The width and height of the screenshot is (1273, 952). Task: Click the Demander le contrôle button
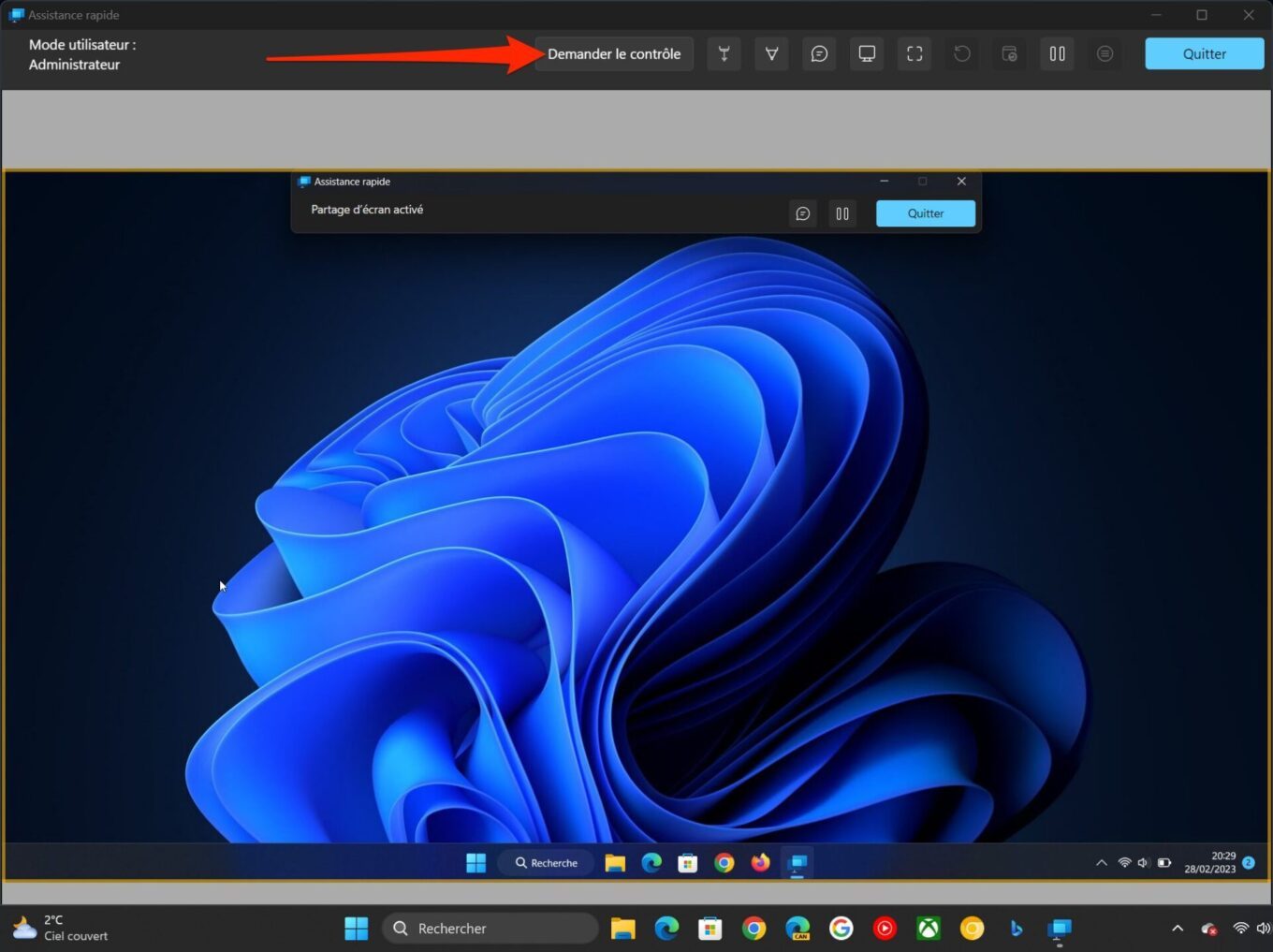point(614,54)
